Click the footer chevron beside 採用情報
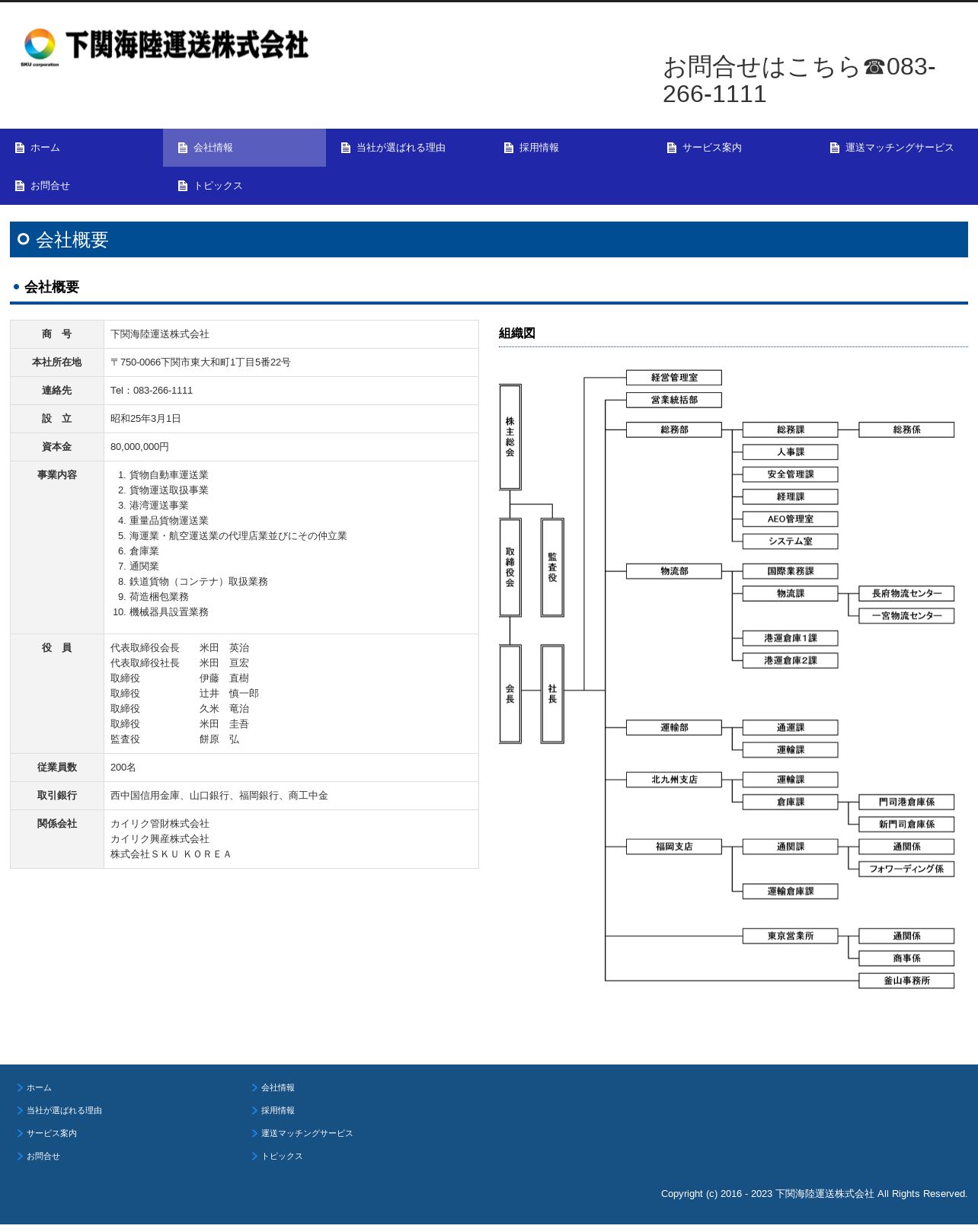Viewport: 978px width, 1232px height. coord(254,1110)
